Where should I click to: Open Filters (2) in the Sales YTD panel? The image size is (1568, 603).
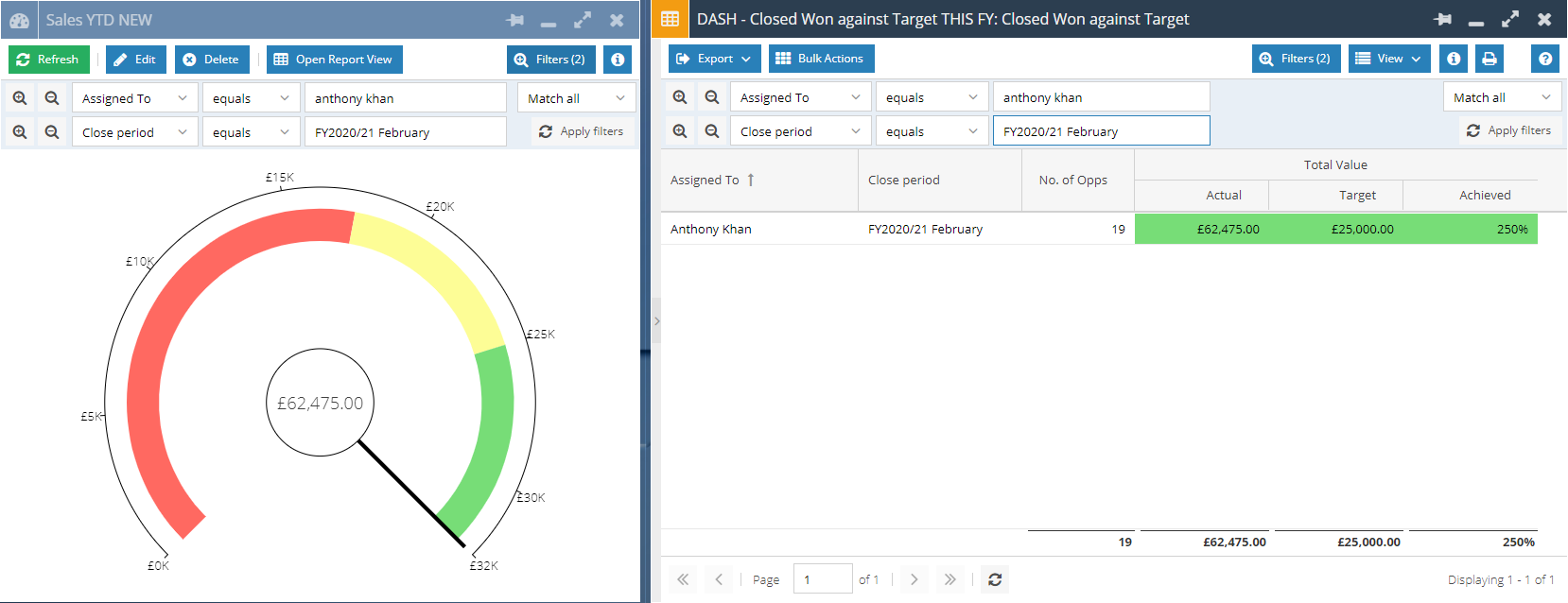click(x=550, y=60)
